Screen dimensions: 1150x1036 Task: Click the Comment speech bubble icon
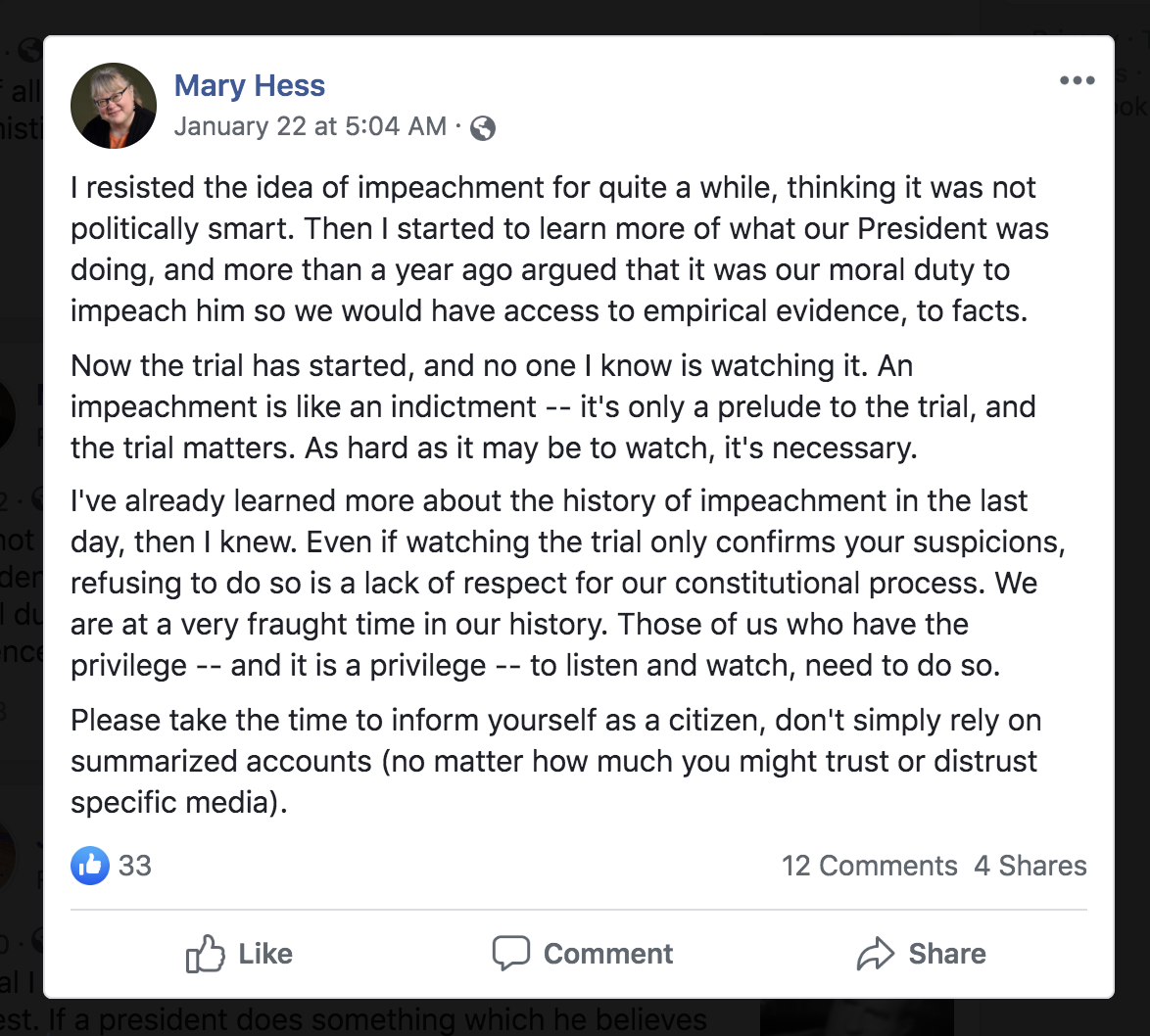point(511,953)
